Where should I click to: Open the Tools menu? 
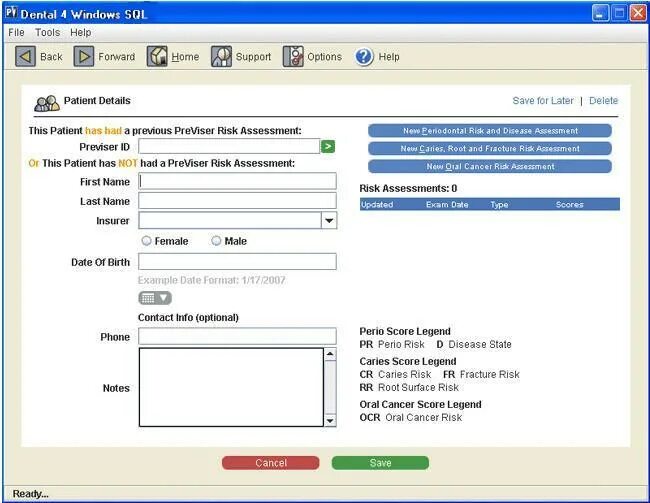[x=47, y=32]
